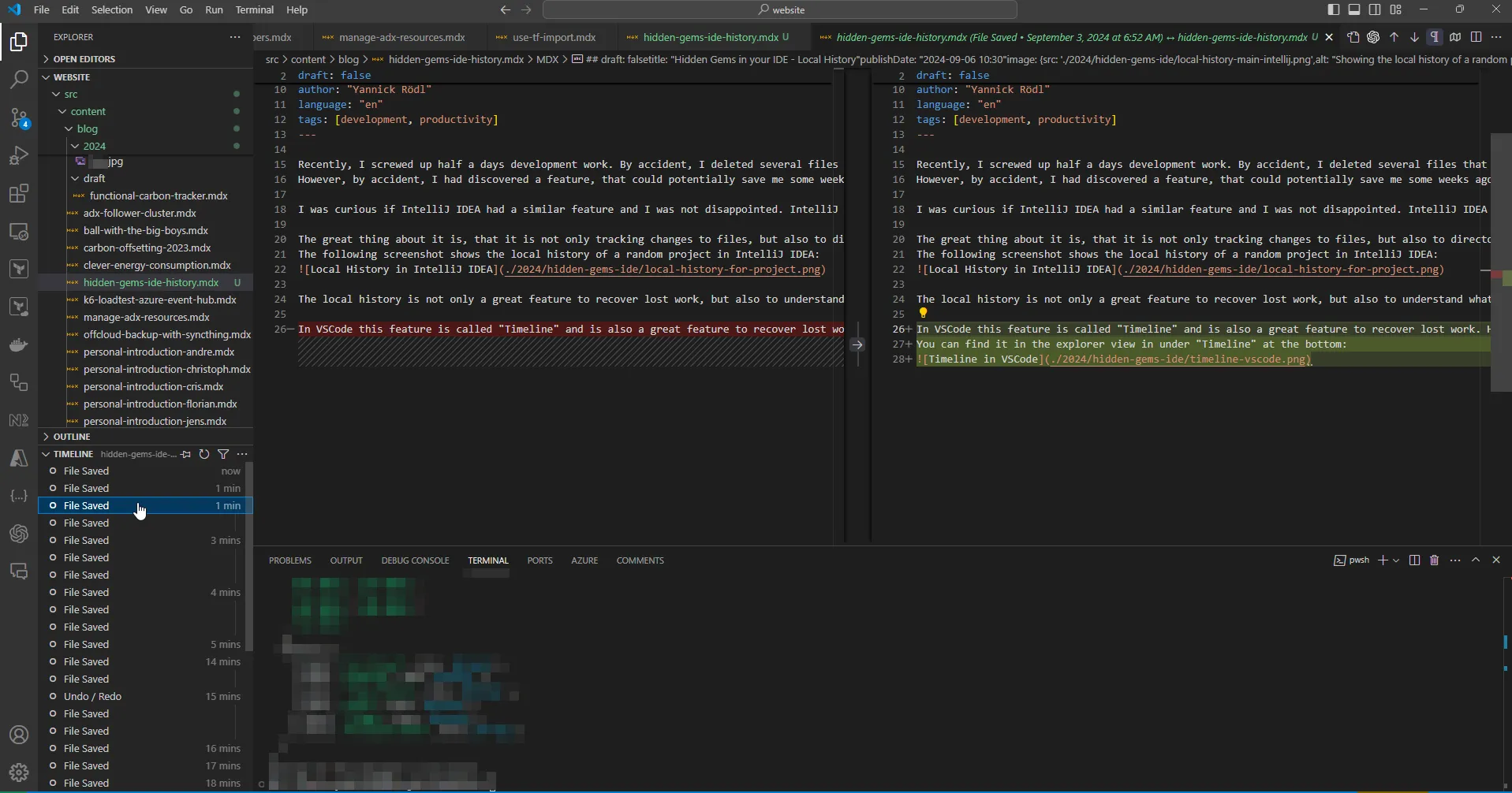Toggle bottom Panel visibility
Image resolution: width=1512 pixels, height=793 pixels.
[x=1354, y=9]
